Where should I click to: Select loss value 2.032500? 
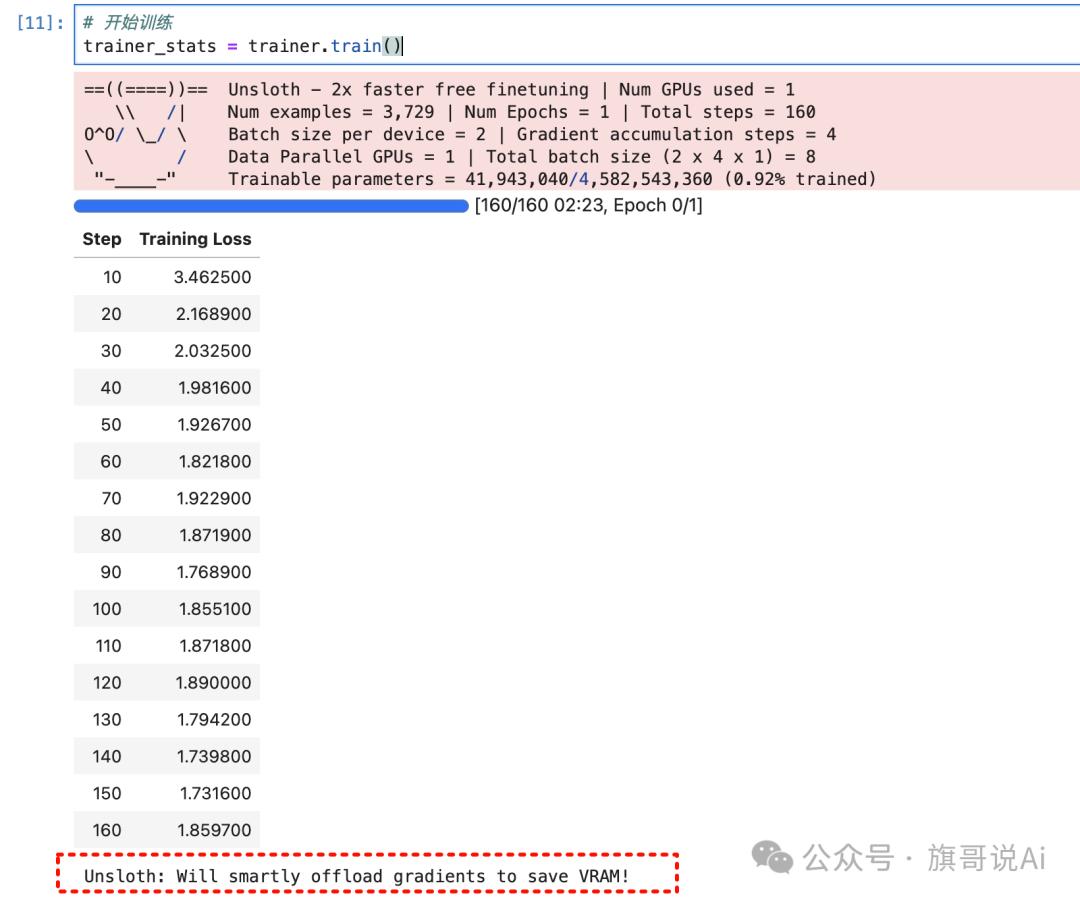click(213, 350)
